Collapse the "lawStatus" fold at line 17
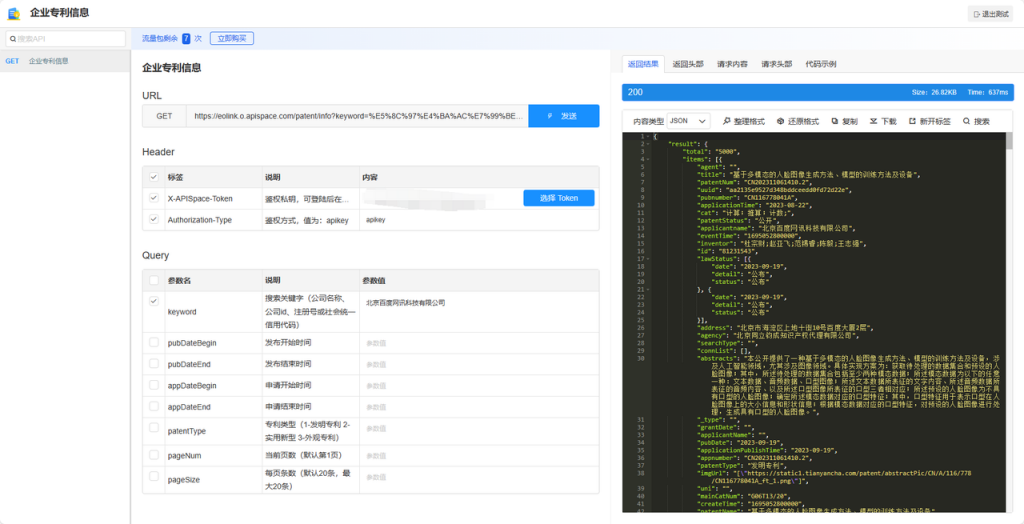Image resolution: width=1024 pixels, height=524 pixels. click(647, 259)
